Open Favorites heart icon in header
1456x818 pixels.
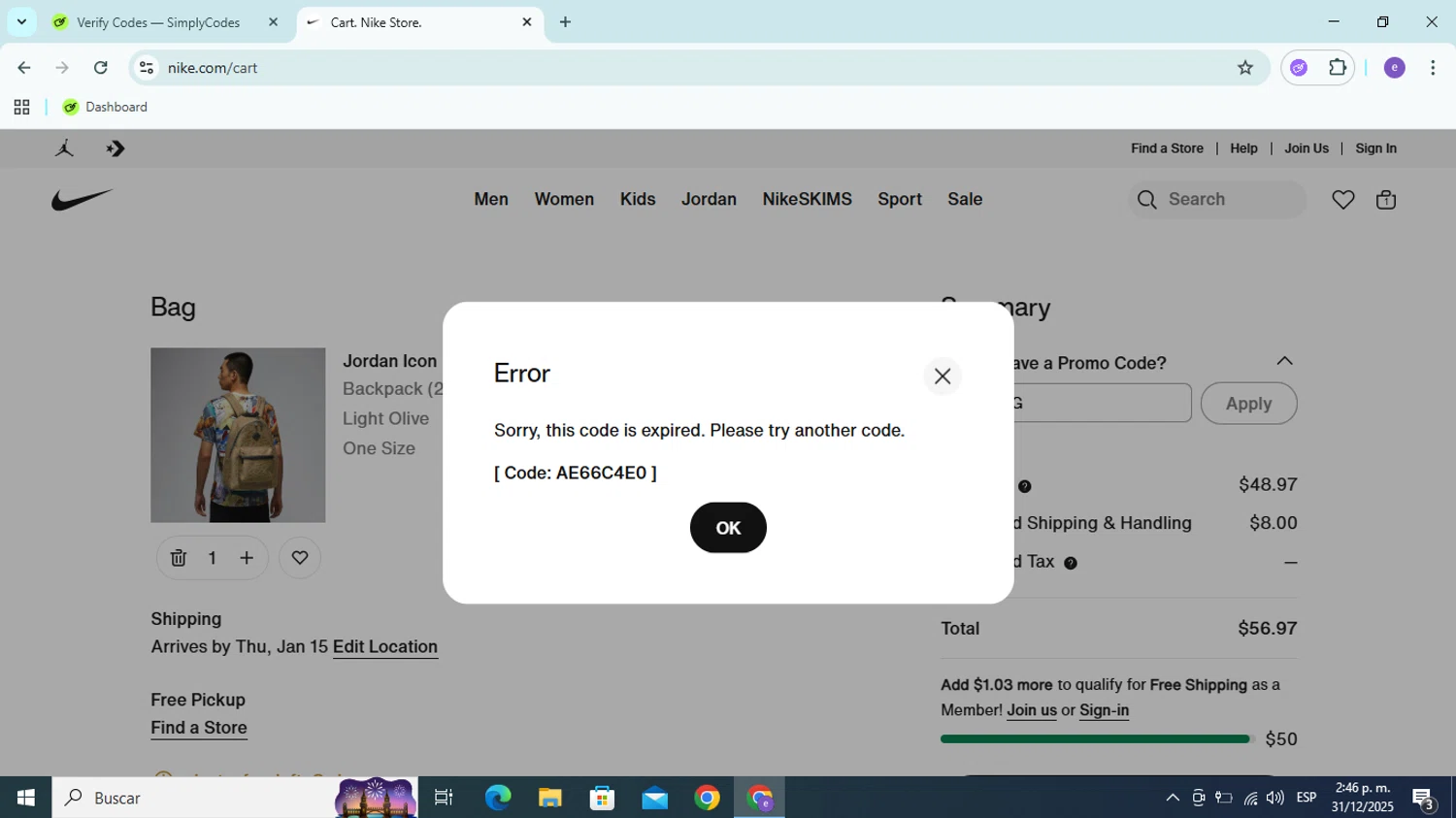pyautogui.click(x=1343, y=200)
